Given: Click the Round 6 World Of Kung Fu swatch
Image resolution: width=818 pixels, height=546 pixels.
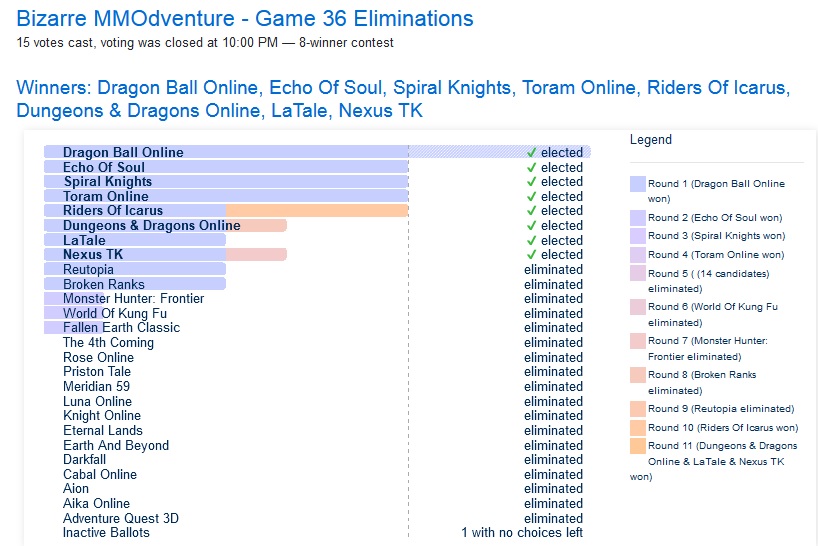Looking at the screenshot, I should (x=637, y=307).
